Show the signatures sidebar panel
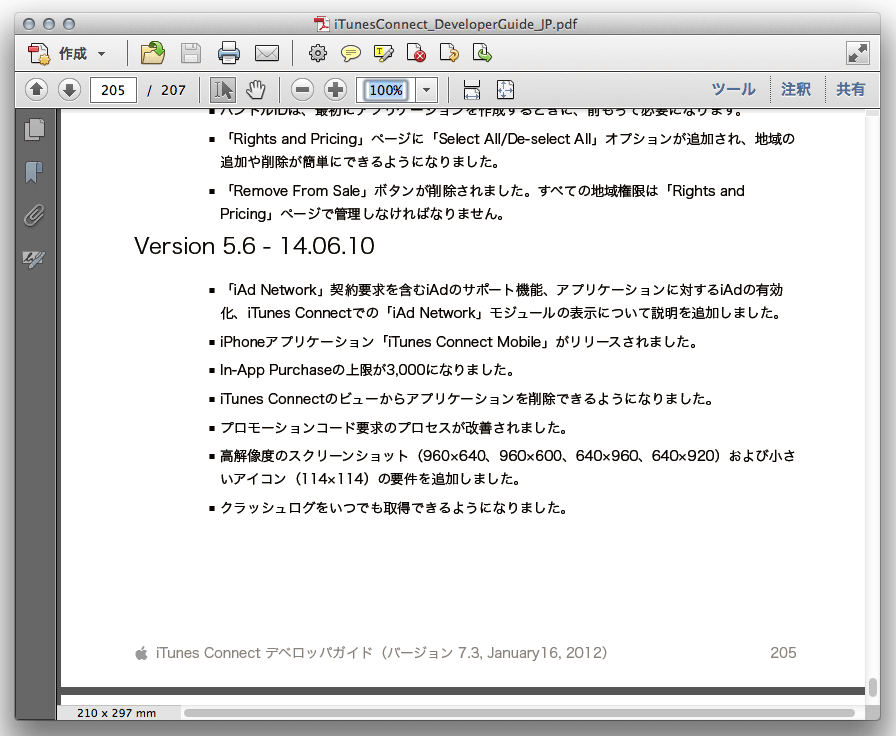The height and width of the screenshot is (736, 896). (x=34, y=259)
